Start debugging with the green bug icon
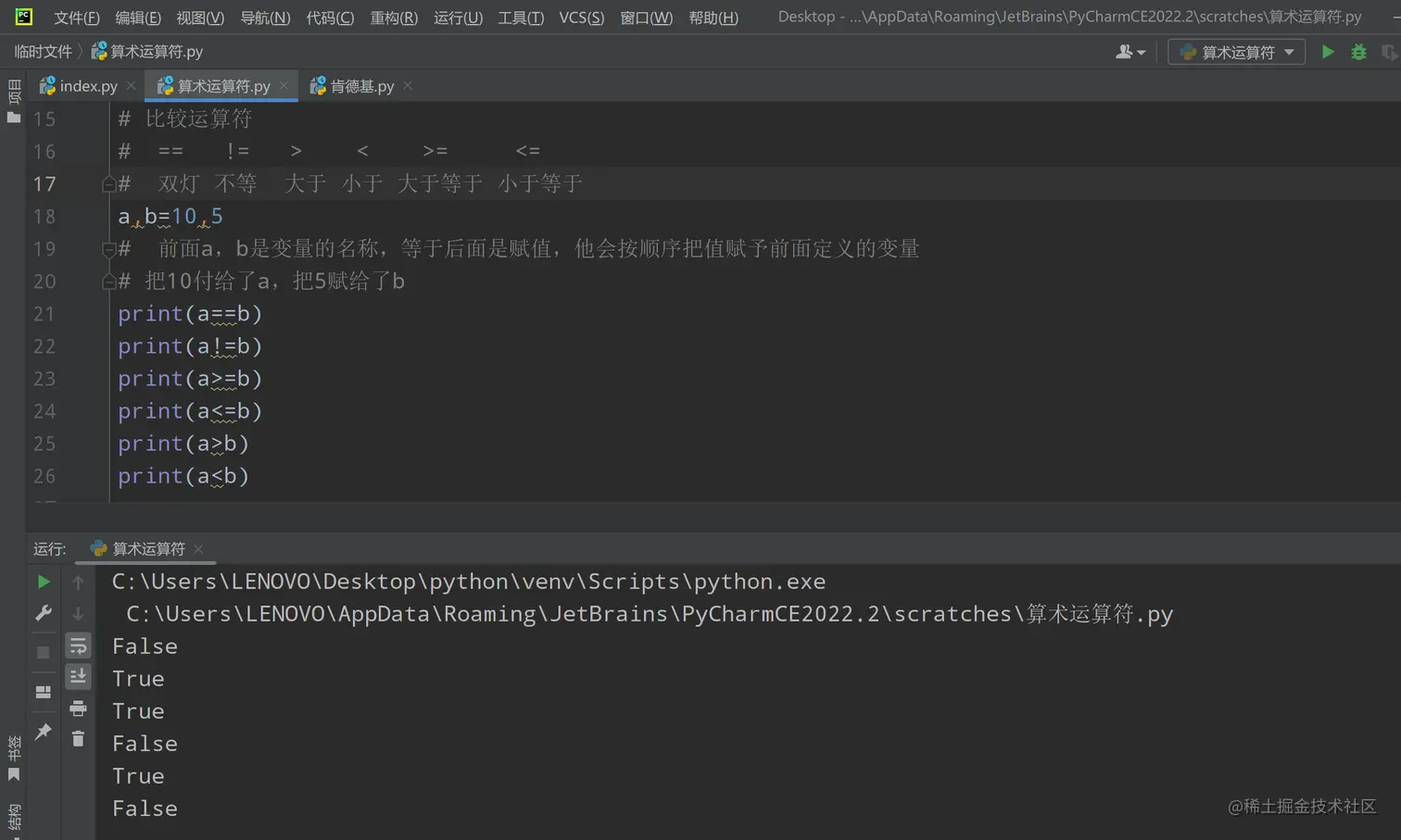 pos(1358,52)
